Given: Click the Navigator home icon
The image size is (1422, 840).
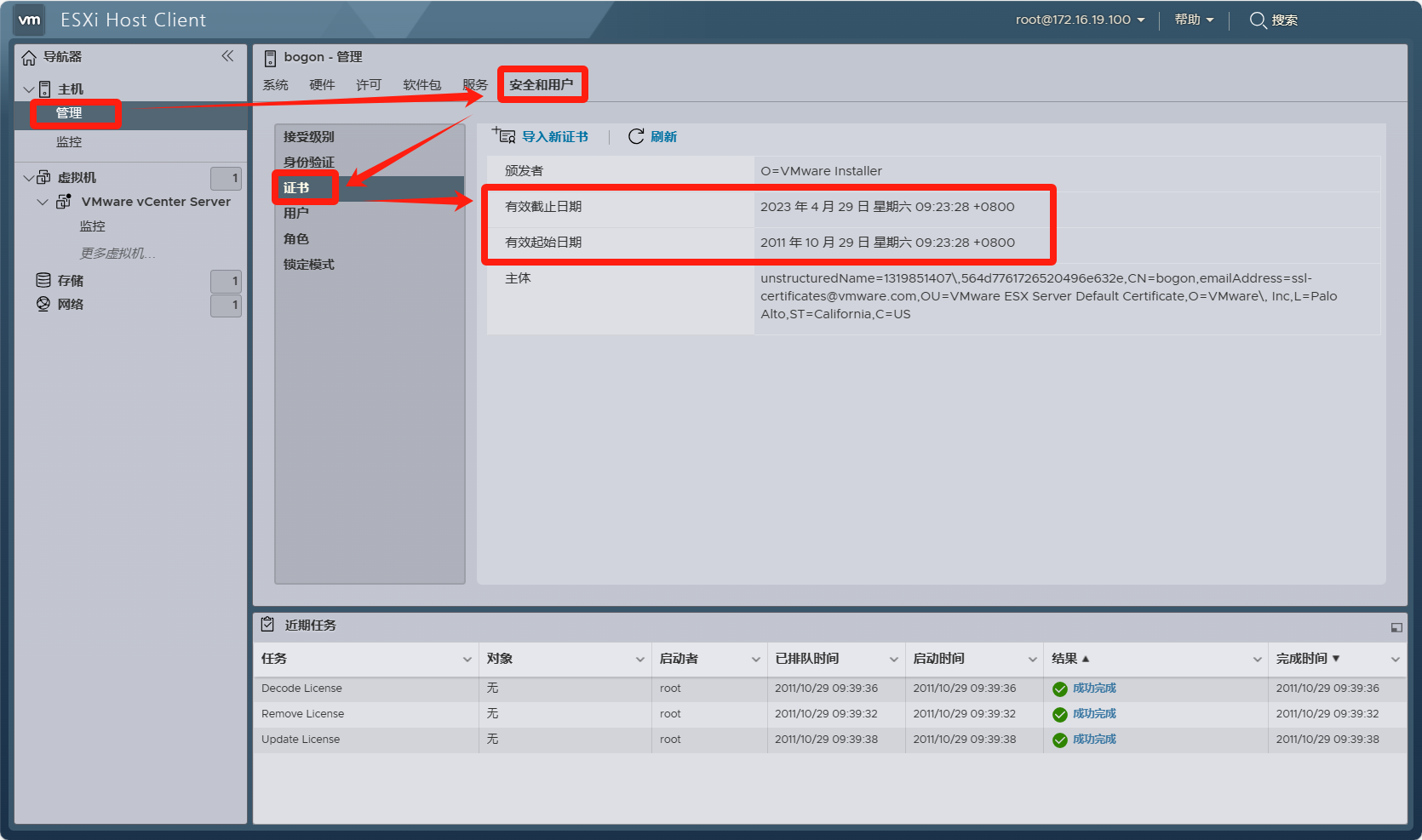Looking at the screenshot, I should [29, 57].
